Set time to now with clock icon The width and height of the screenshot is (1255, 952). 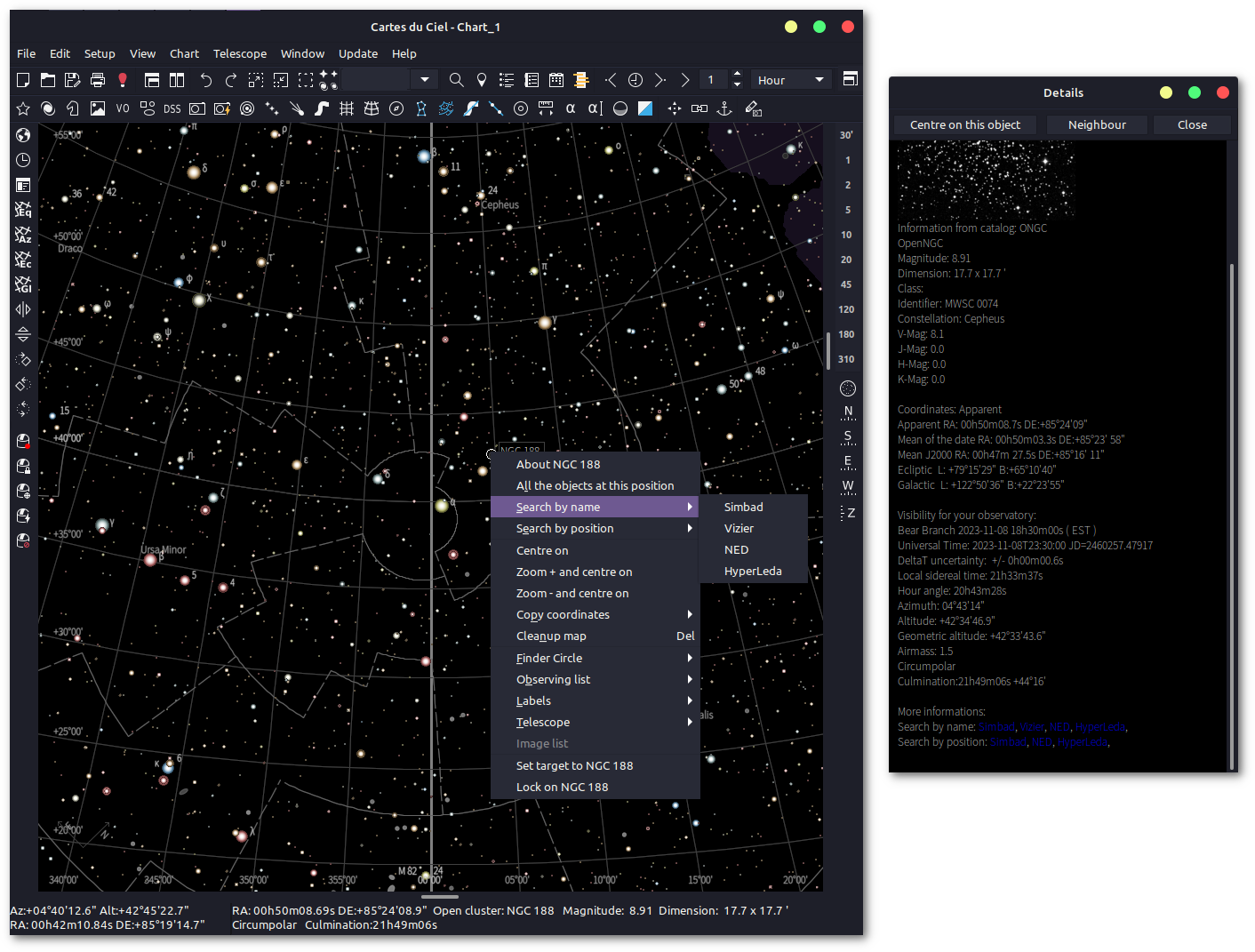pos(635,80)
